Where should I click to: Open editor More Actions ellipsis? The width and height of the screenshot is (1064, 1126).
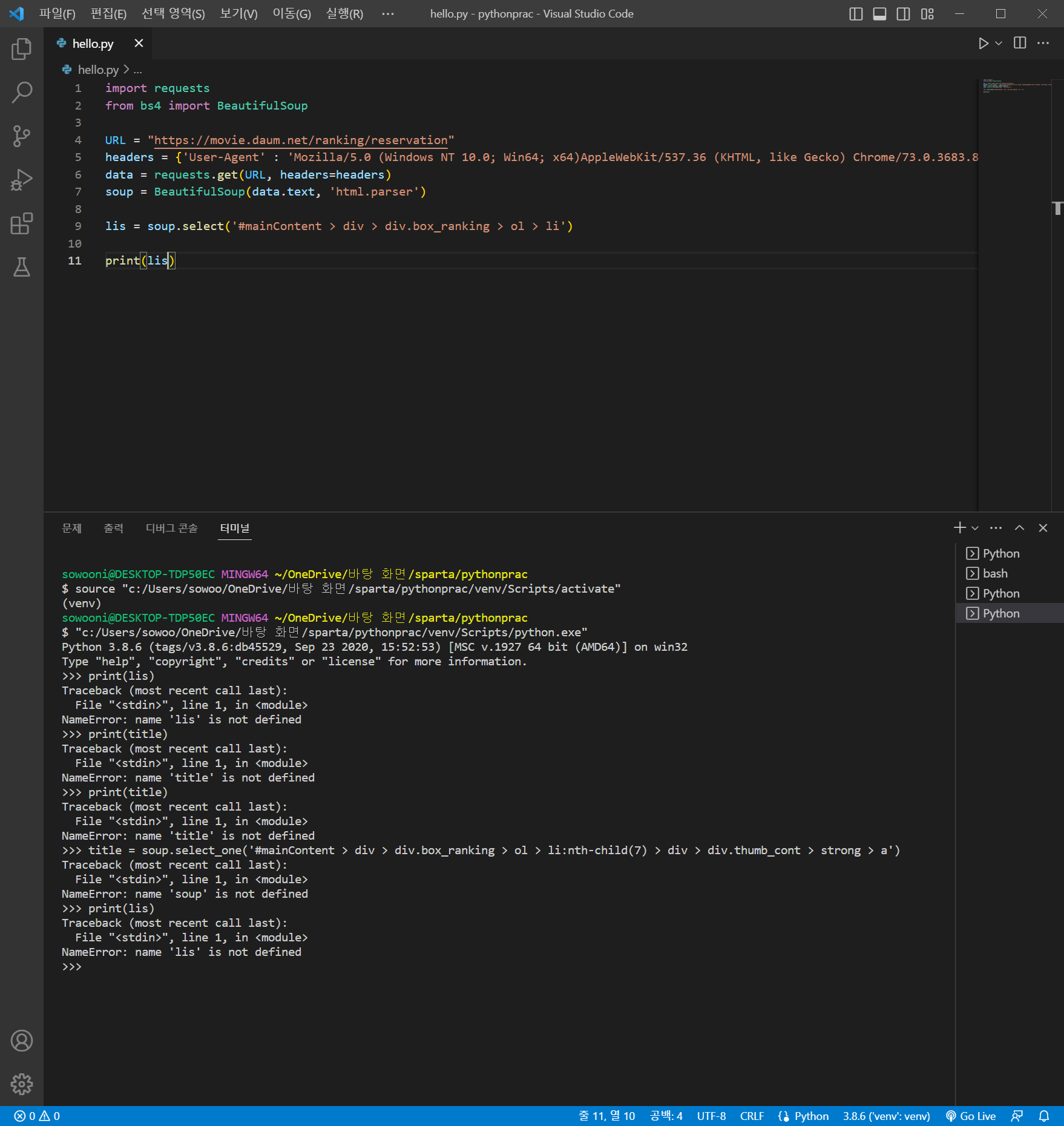click(1043, 43)
